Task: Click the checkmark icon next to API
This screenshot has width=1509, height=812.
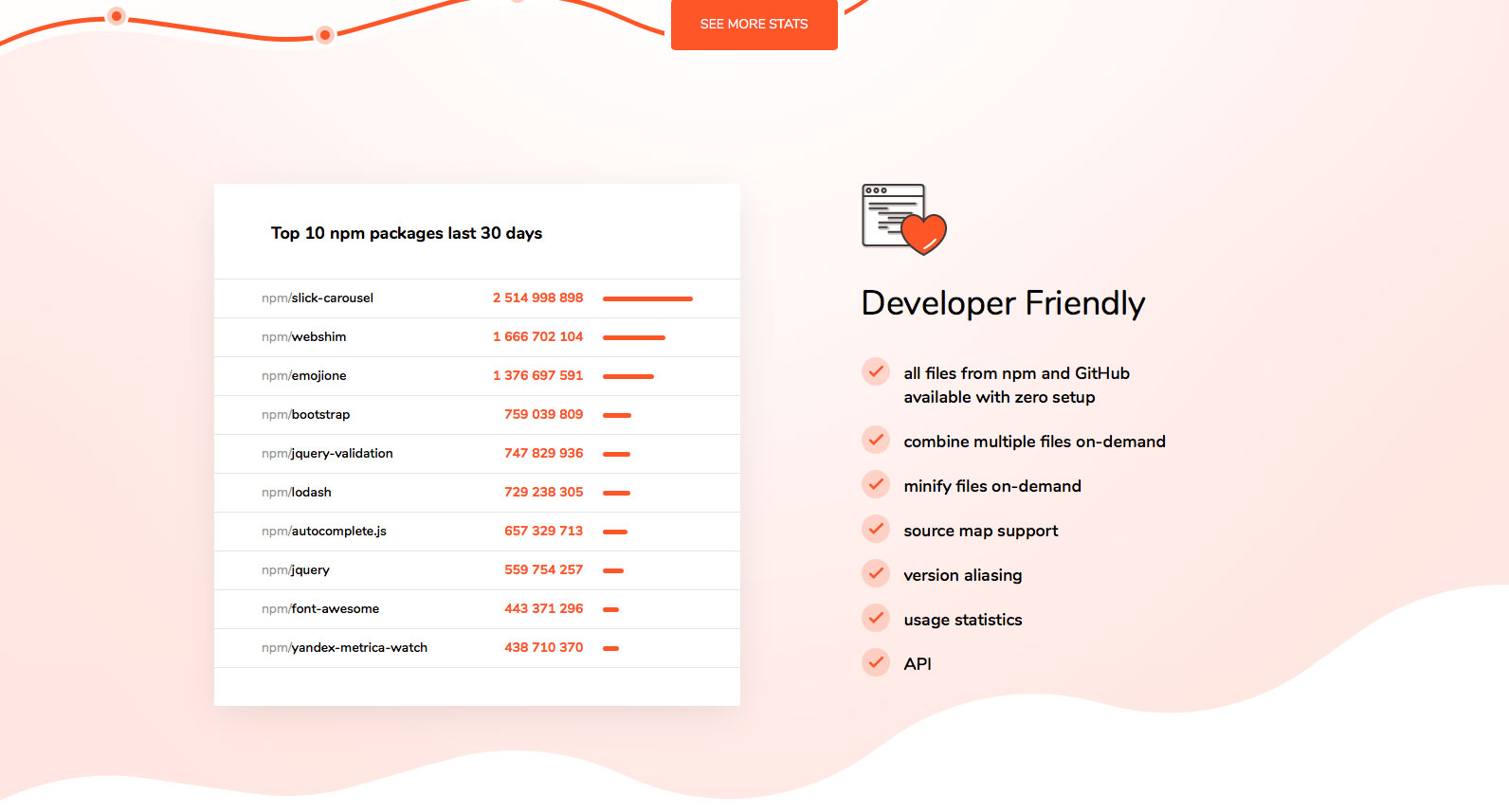Action: click(876, 663)
